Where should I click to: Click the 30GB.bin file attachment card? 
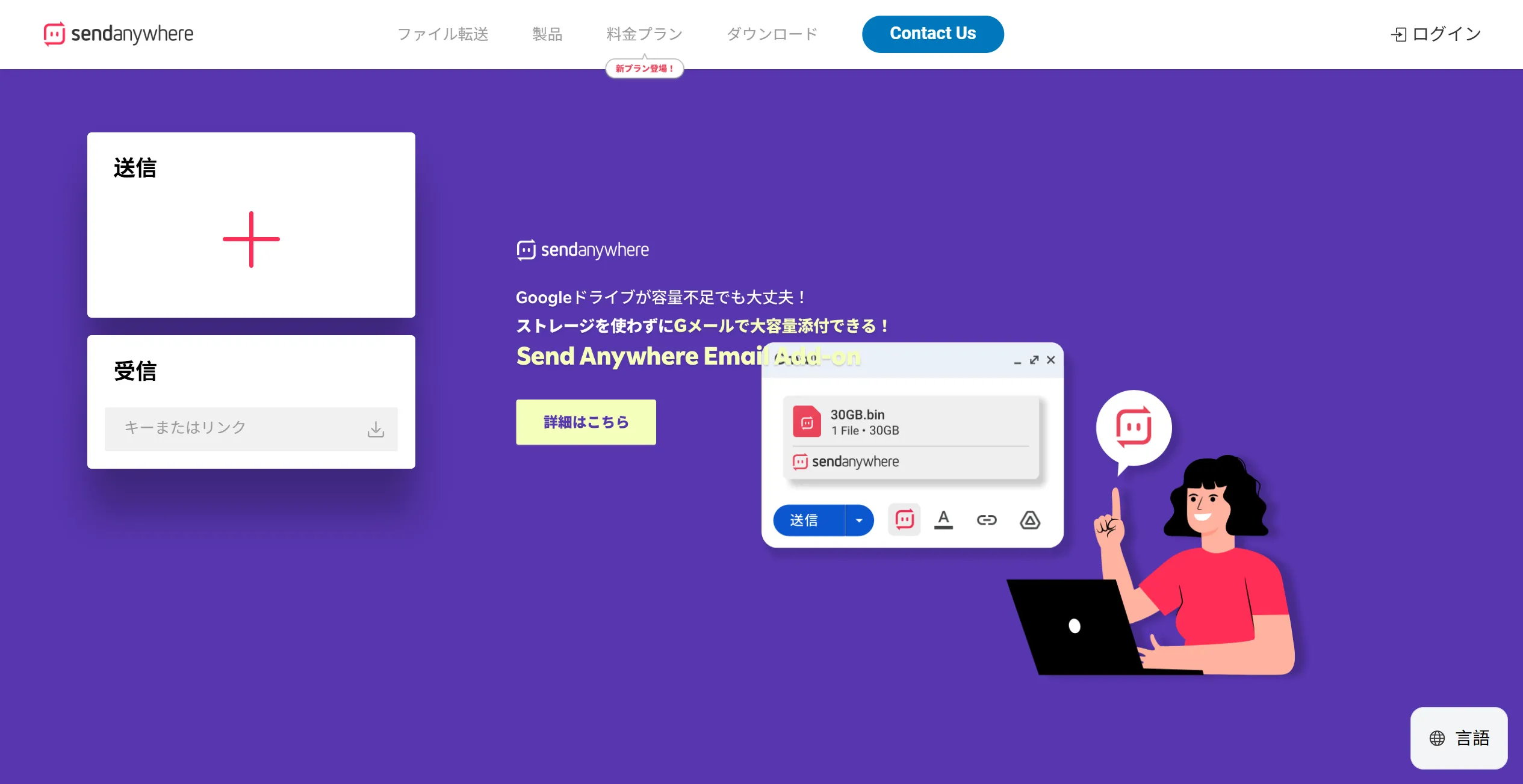[911, 437]
